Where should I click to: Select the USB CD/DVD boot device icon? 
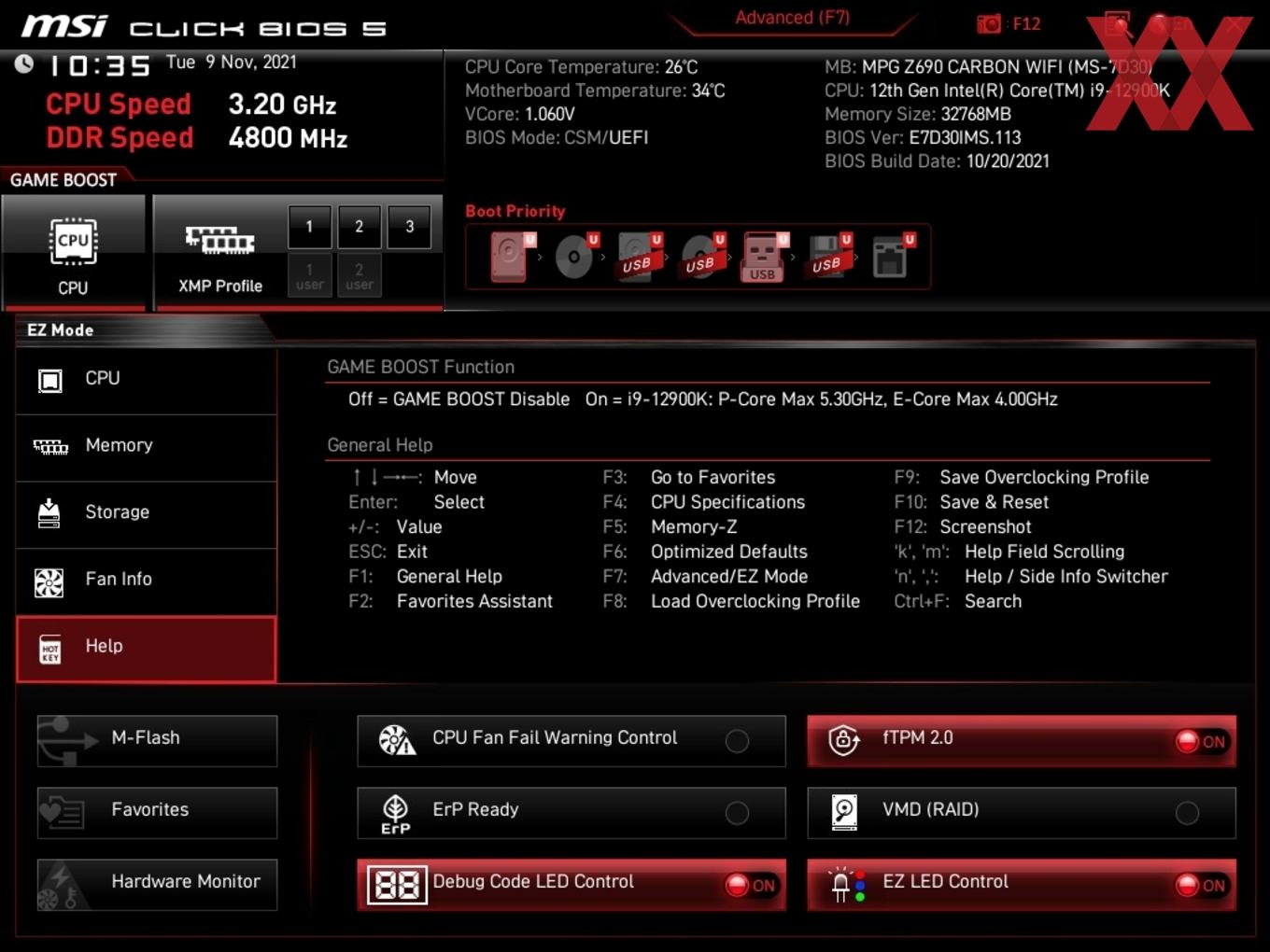pos(702,256)
